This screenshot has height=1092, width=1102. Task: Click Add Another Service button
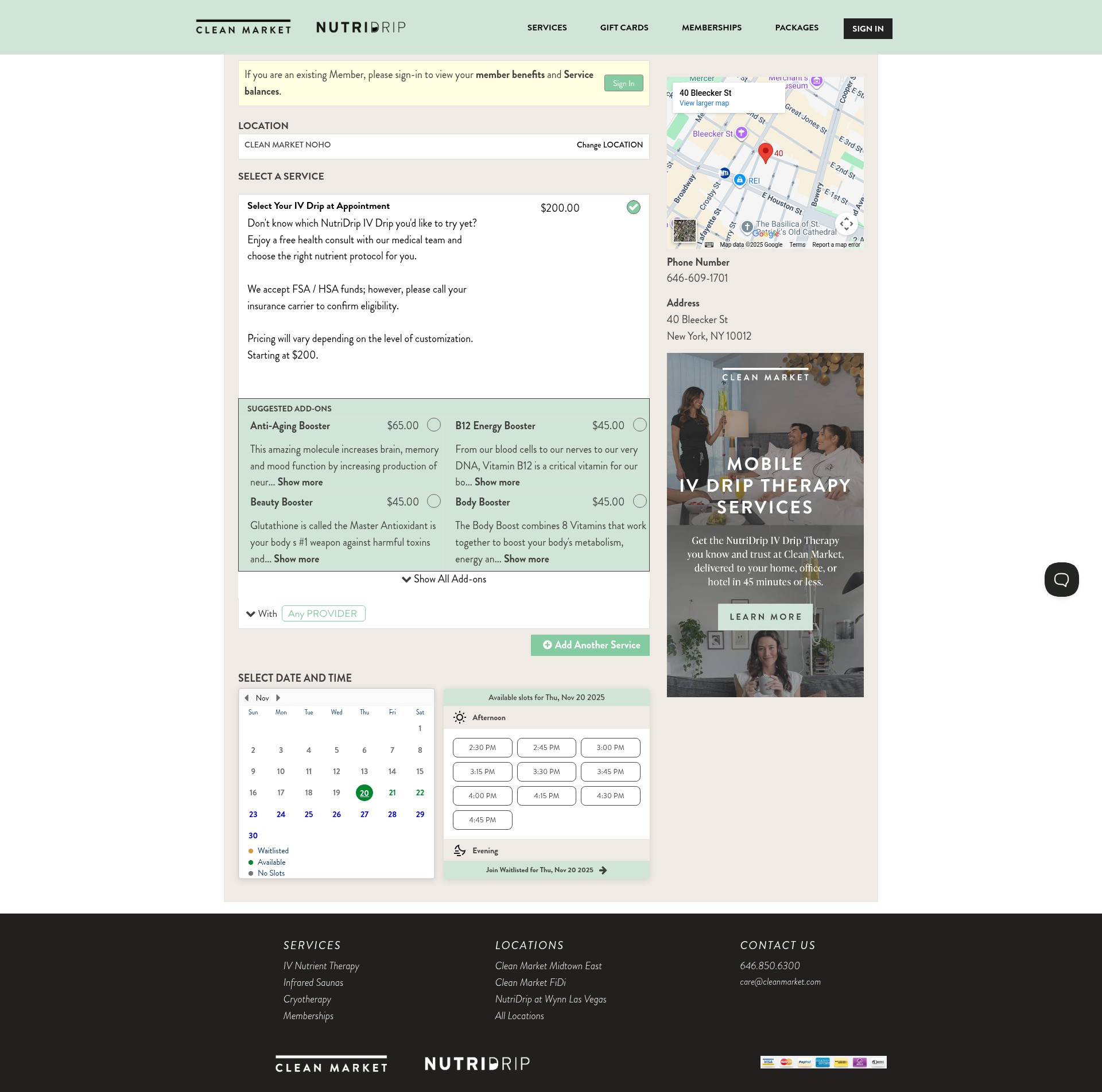(590, 645)
